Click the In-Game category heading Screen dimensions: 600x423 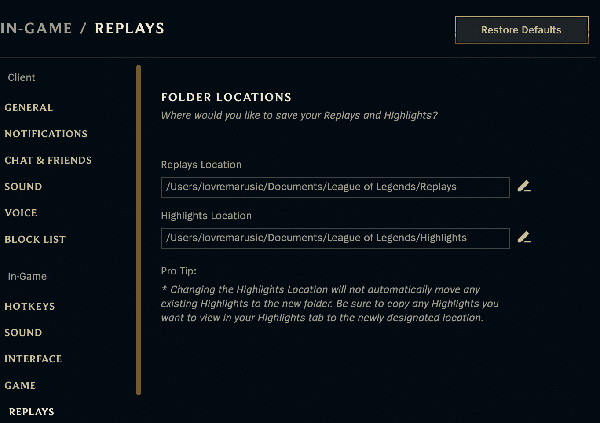point(27,276)
